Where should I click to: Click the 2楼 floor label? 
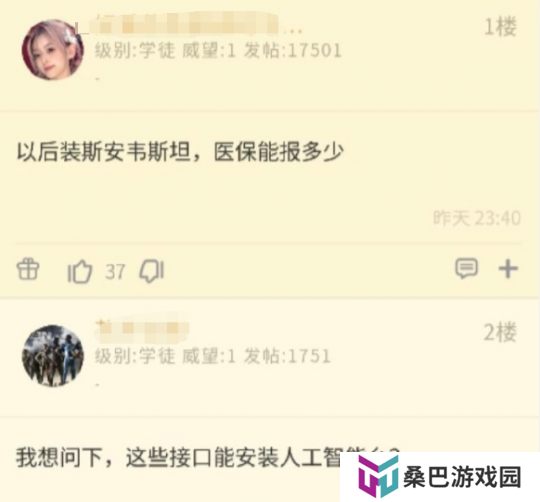(x=500, y=332)
